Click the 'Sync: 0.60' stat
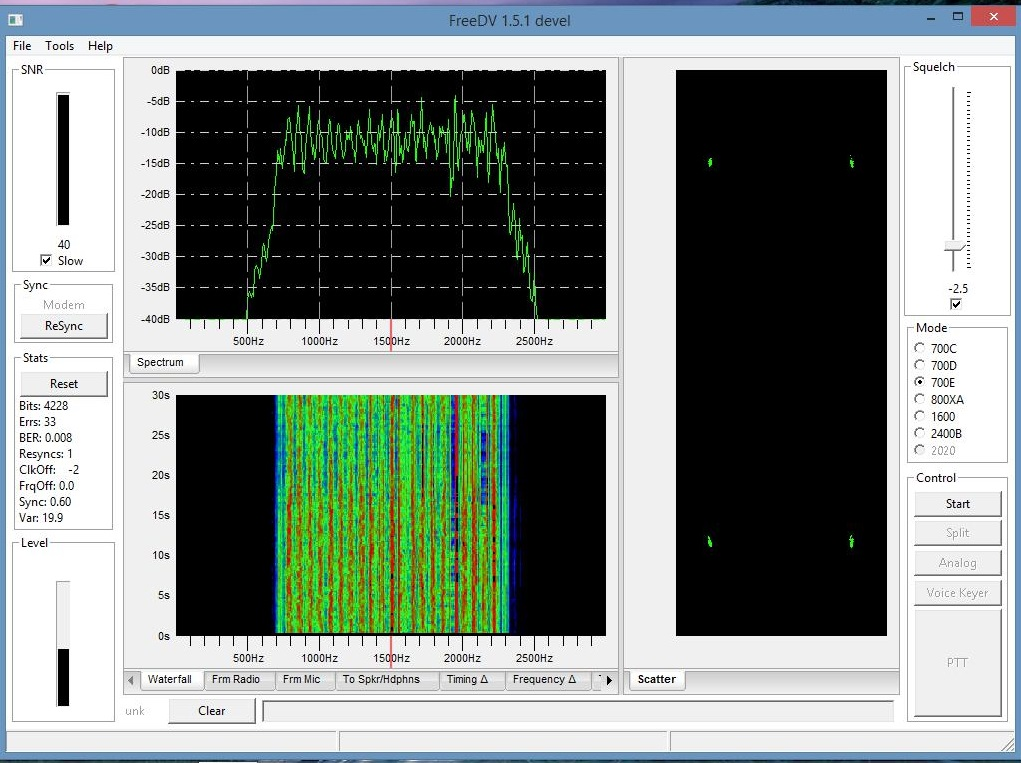 pyautogui.click(x=45, y=502)
